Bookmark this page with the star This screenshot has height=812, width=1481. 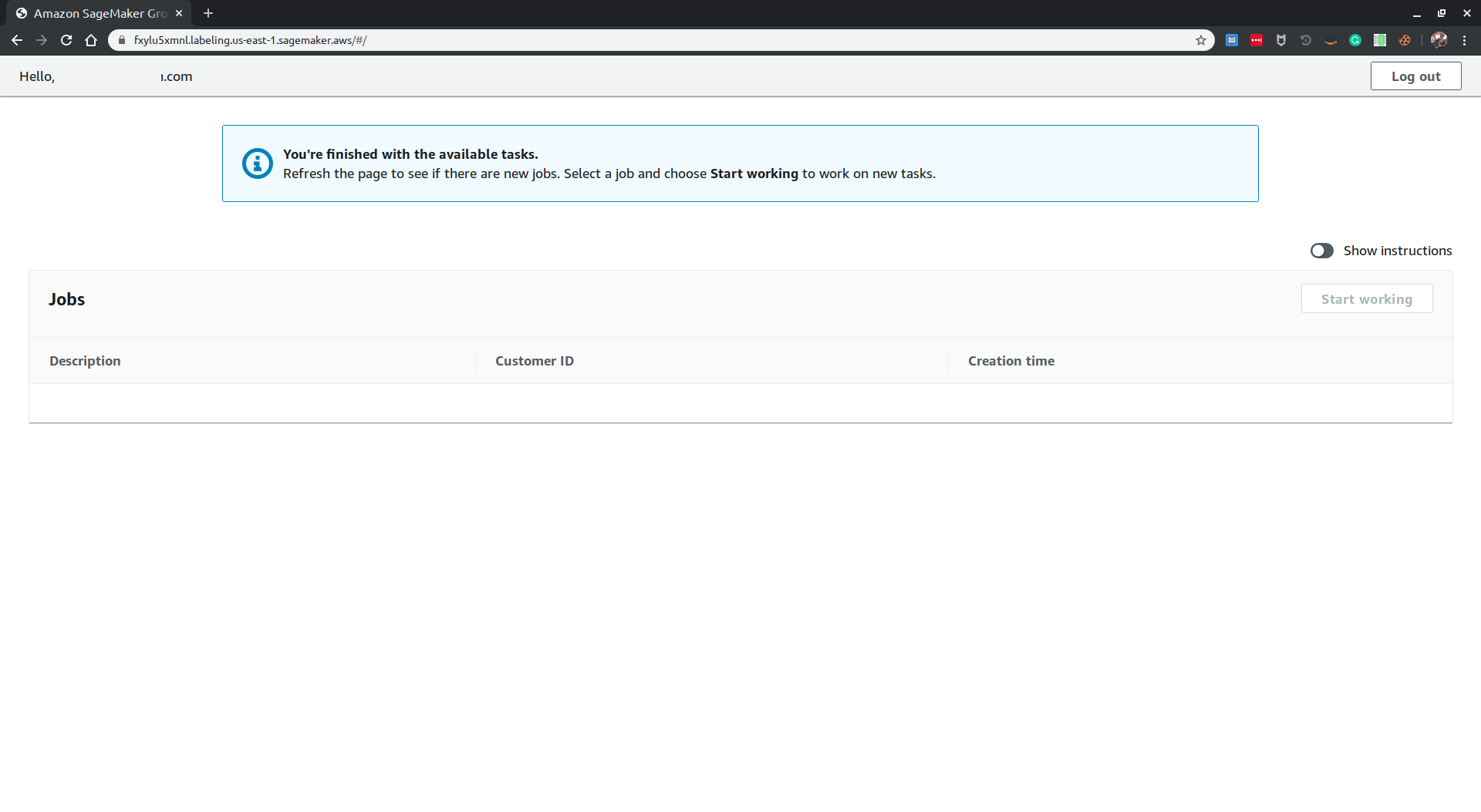tap(1201, 40)
